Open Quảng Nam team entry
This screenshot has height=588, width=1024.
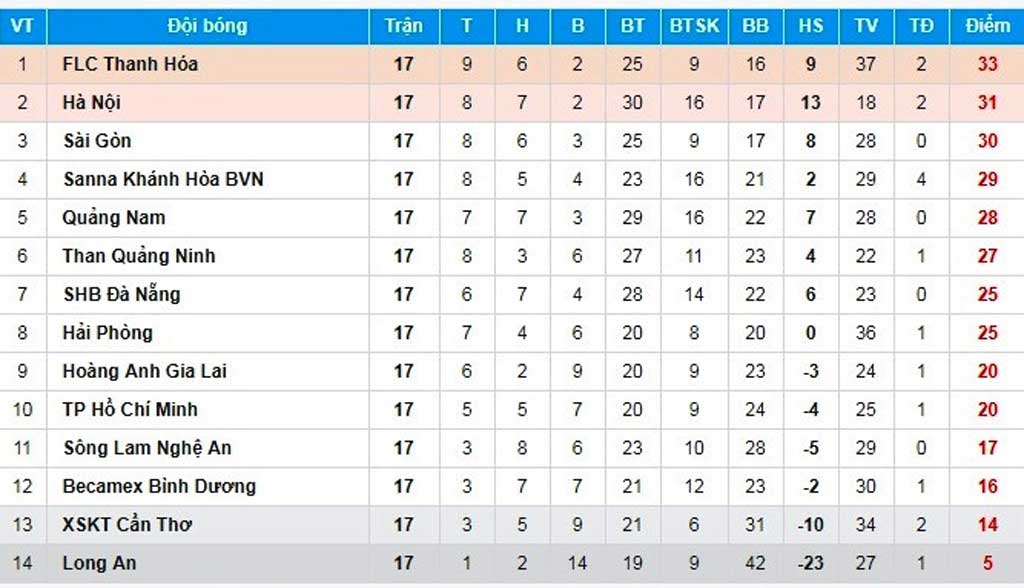tap(114, 218)
